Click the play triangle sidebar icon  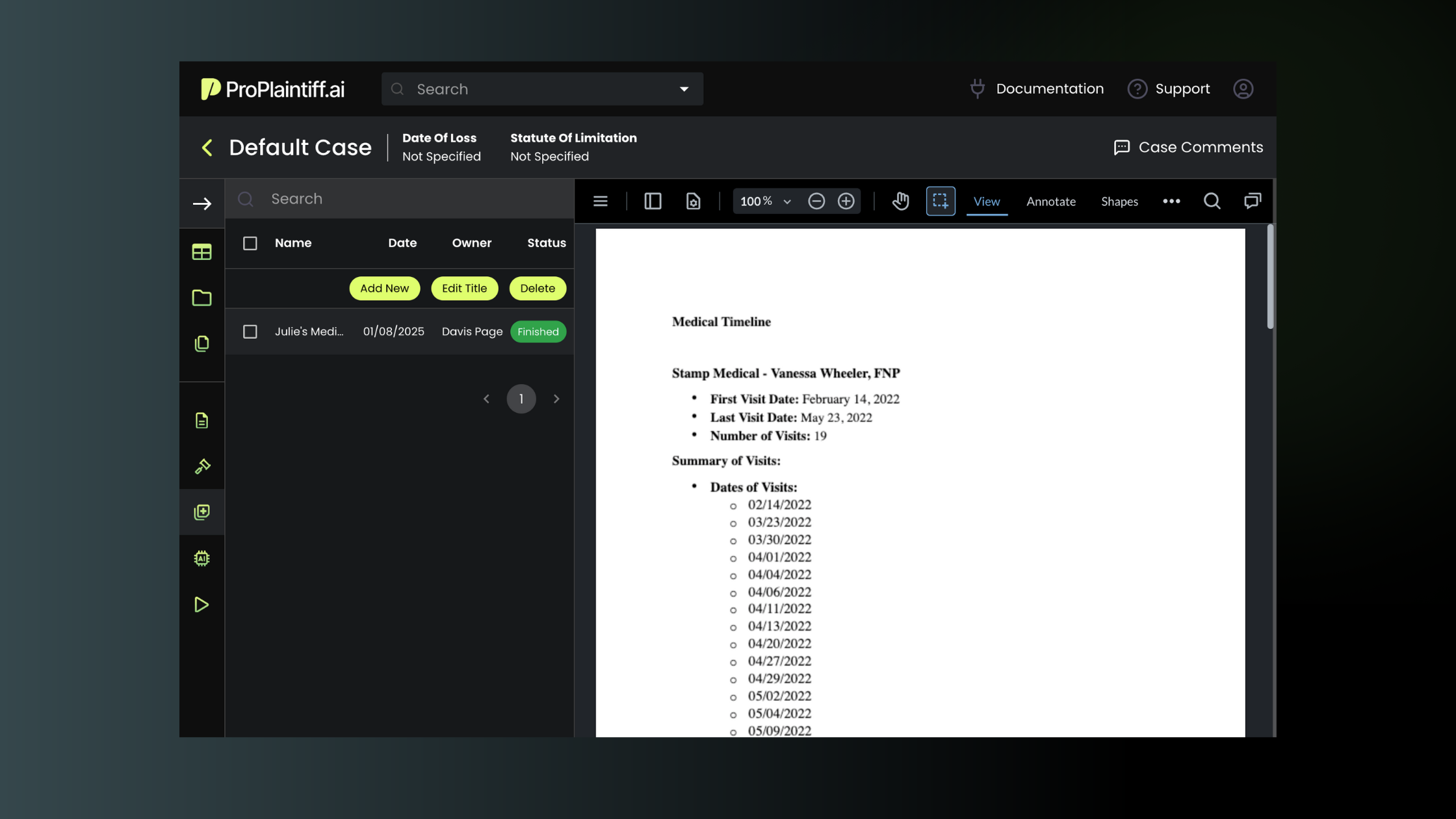201,604
